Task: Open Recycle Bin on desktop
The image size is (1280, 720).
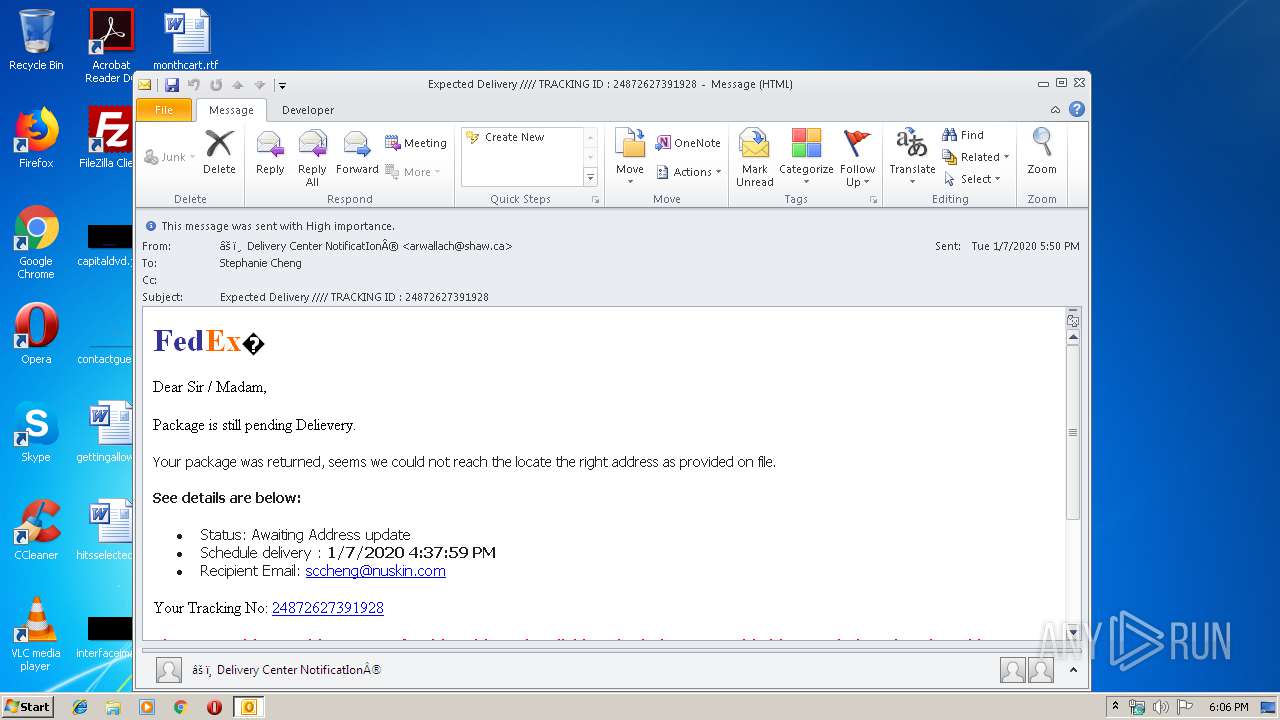Action: [36, 40]
